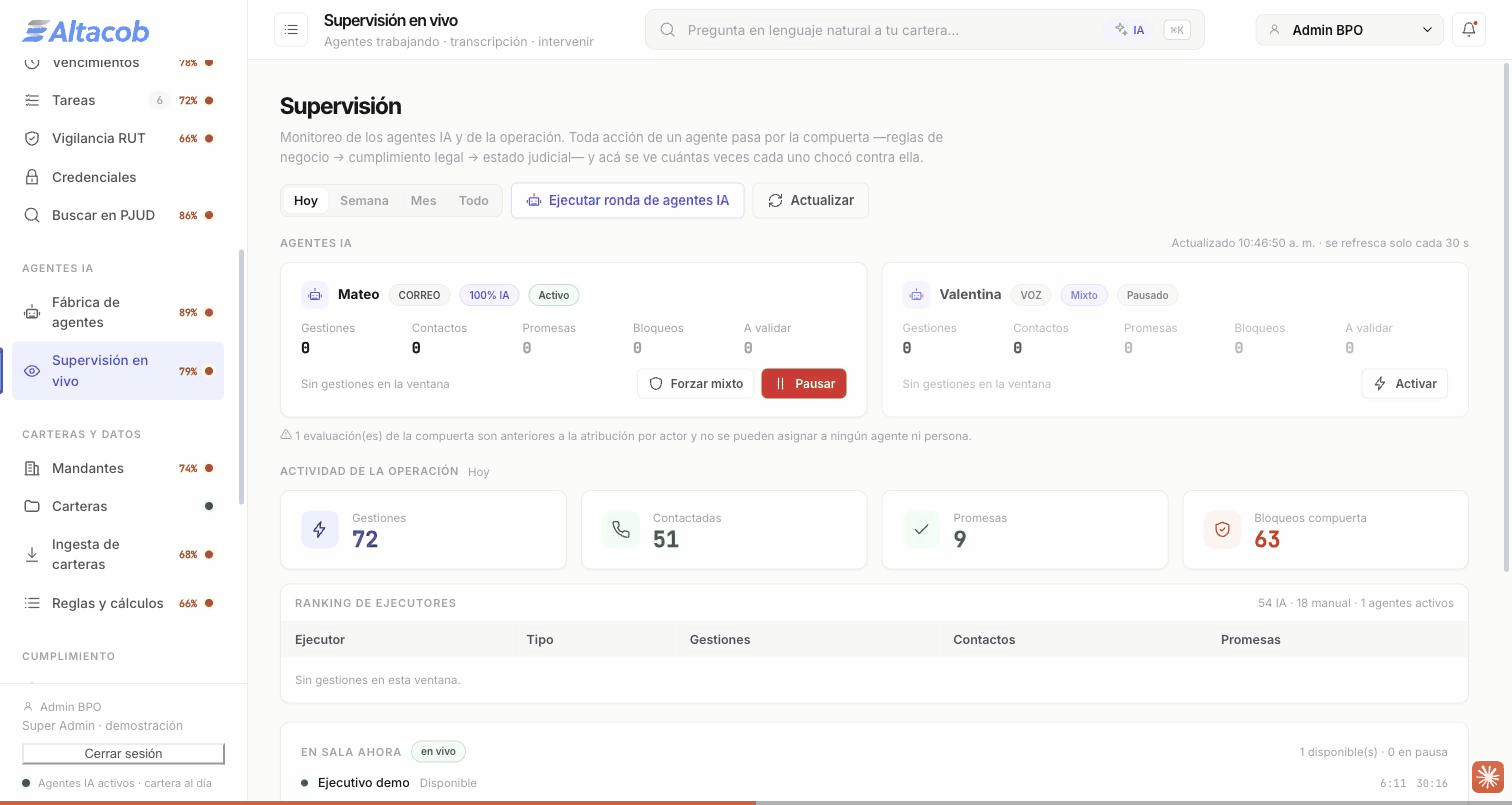This screenshot has height=805, width=1512.
Task: Click Mateo's robot agent icon
Action: tap(315, 295)
